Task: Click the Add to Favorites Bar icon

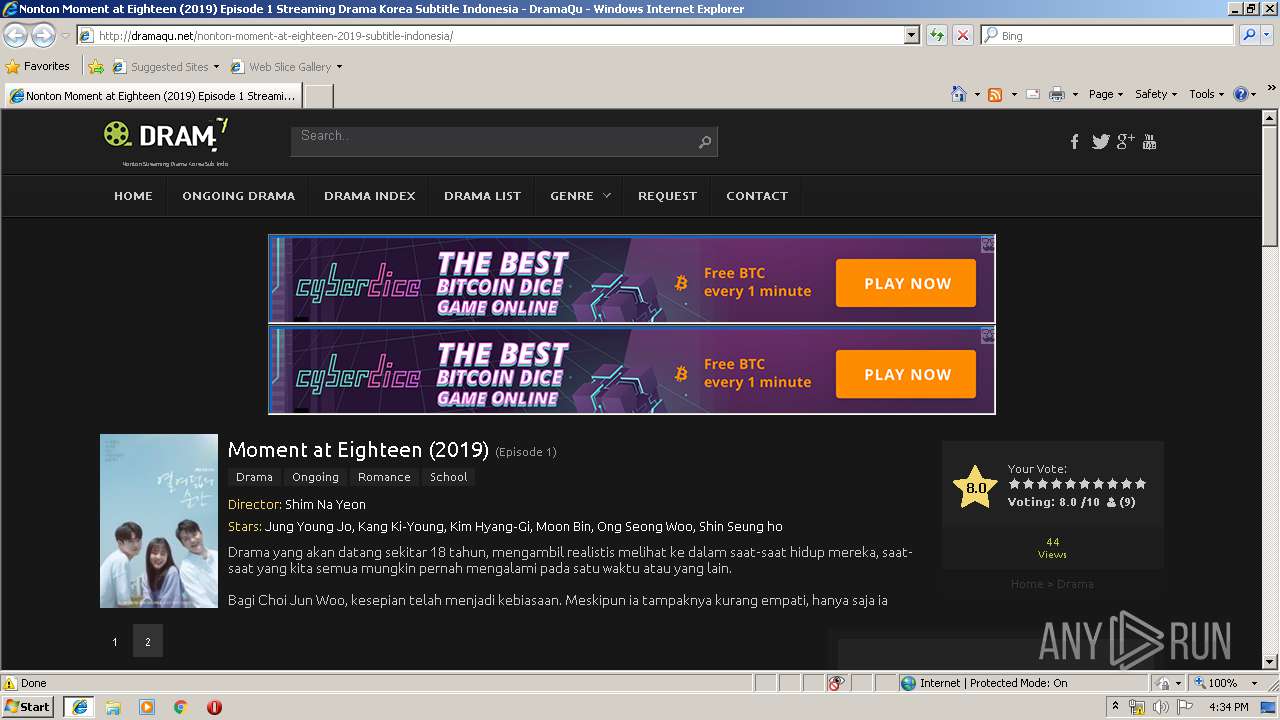Action: coord(96,67)
